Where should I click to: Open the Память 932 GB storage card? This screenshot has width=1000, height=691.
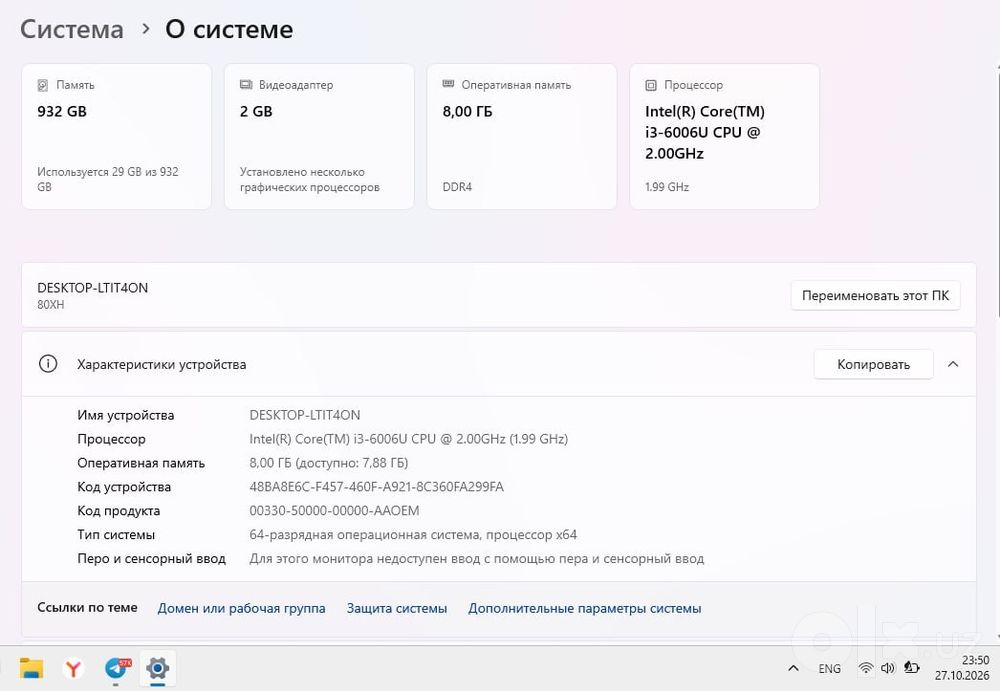(x=117, y=137)
